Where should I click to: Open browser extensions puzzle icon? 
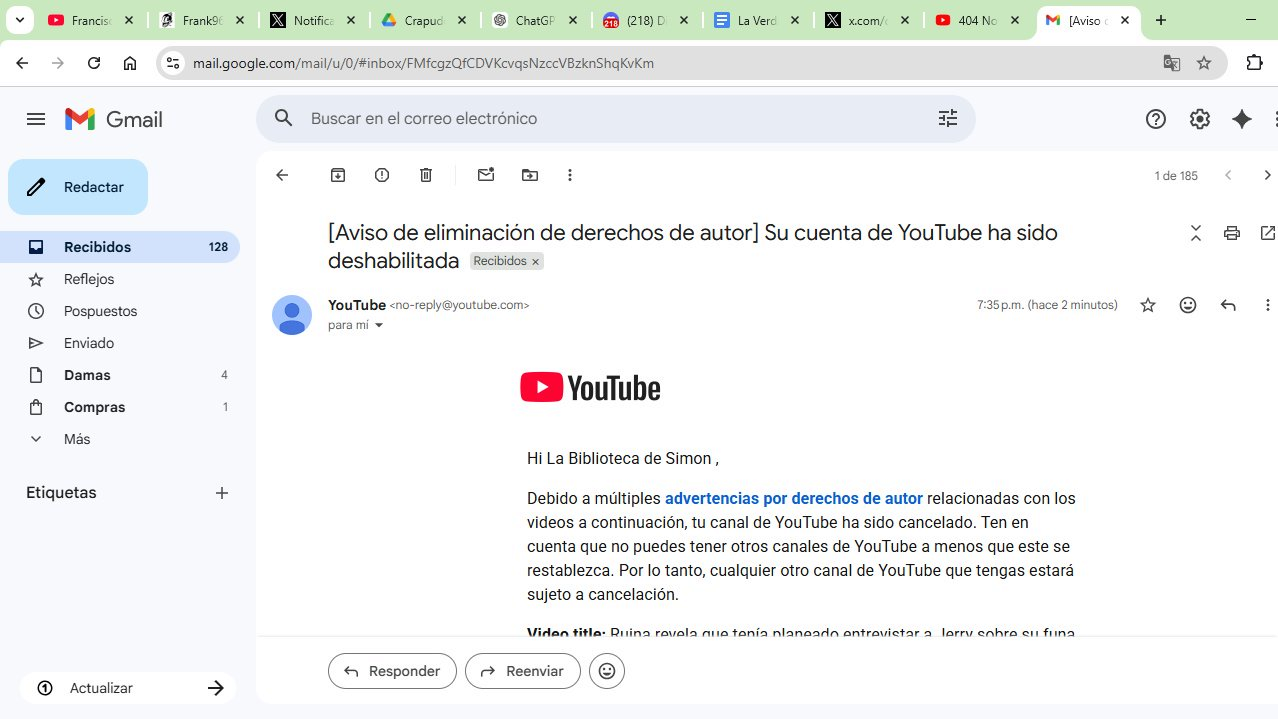pyautogui.click(x=1254, y=63)
